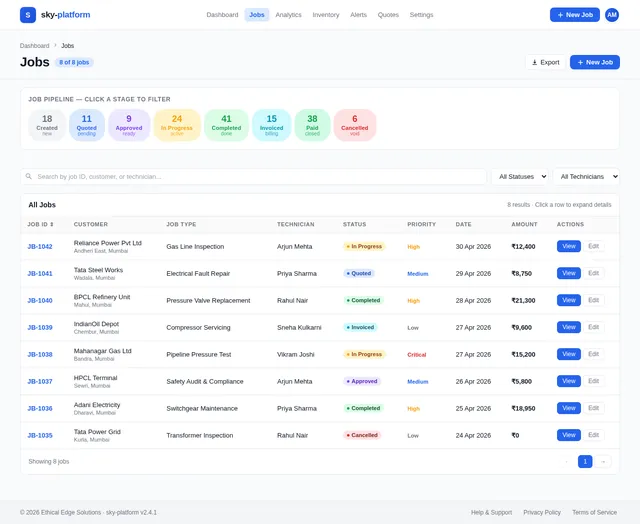Image resolution: width=640 pixels, height=524 pixels.
Task: Open the All Statuses dropdown
Action: click(519, 176)
